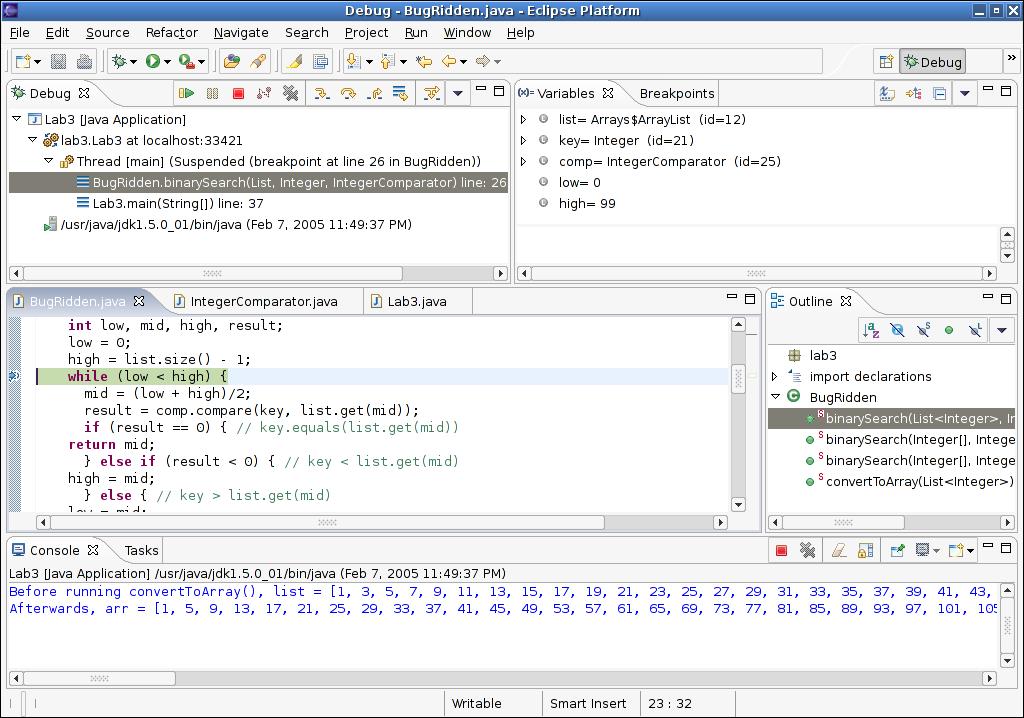Collapse the Lab3 [Java Application] node

[17, 119]
